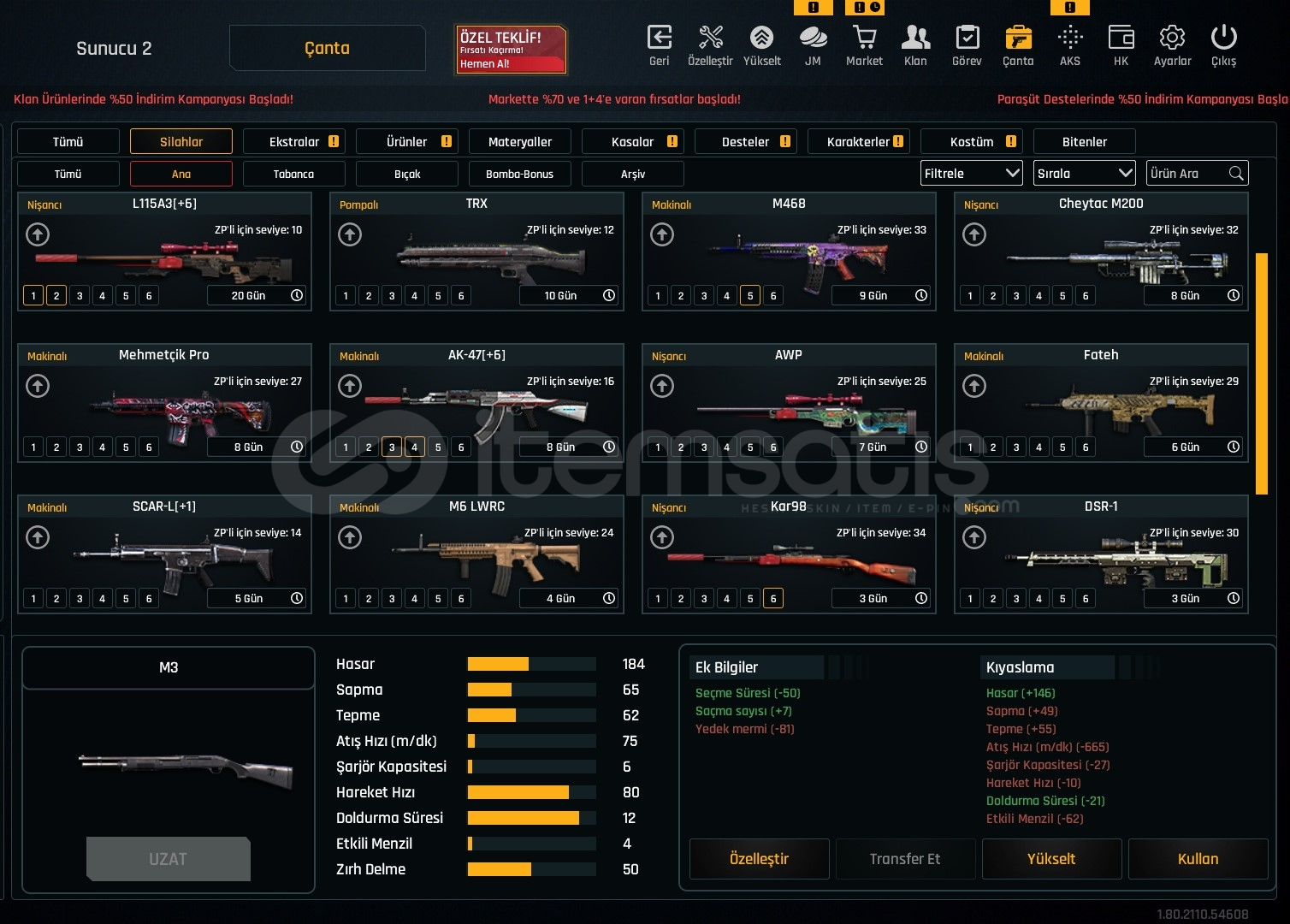Toggle bag slot 6 on Kar98

(x=773, y=599)
